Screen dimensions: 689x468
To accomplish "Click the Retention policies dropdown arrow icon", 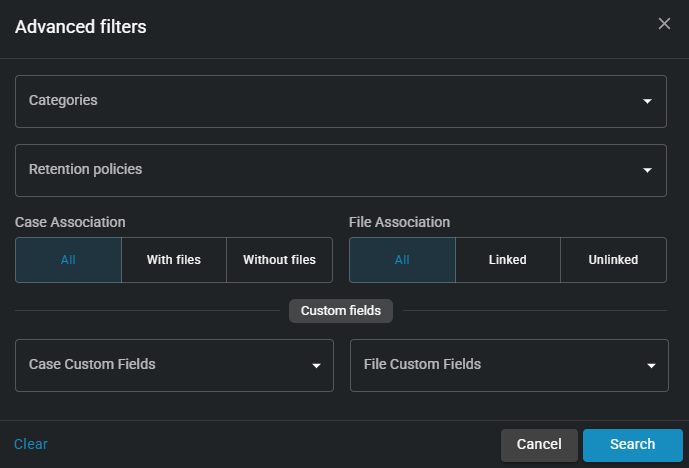I will [x=647, y=170].
